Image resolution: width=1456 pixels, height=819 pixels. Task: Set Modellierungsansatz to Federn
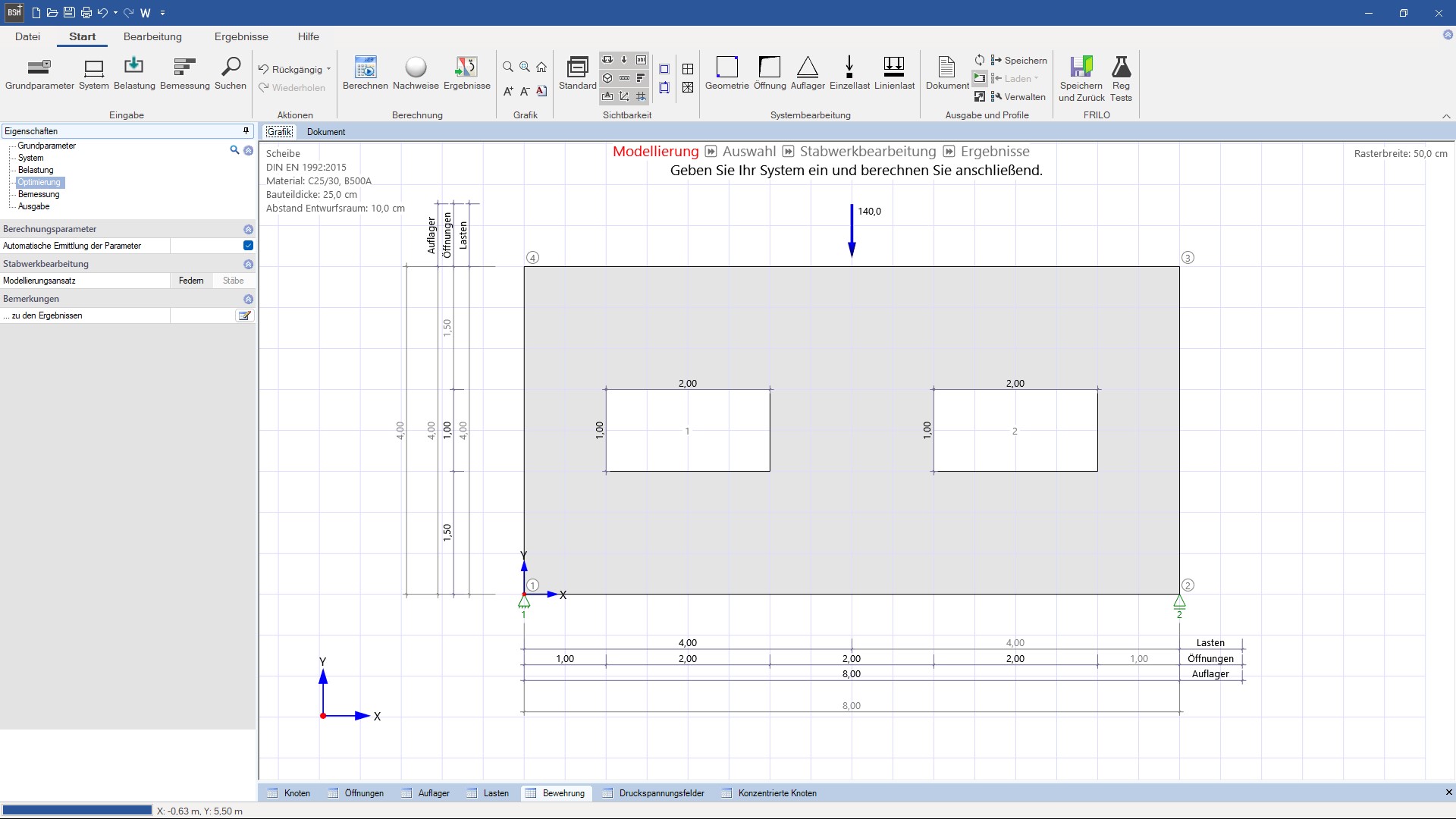[191, 281]
